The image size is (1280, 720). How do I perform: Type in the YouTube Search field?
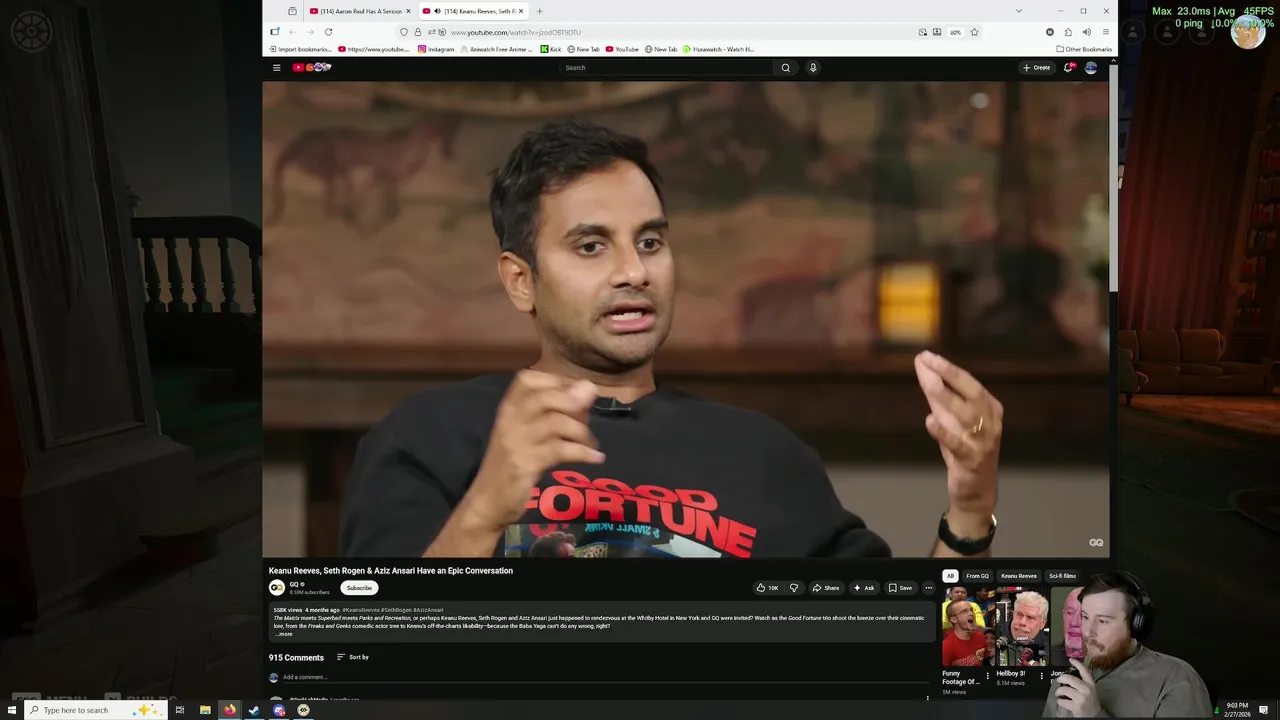click(x=667, y=68)
